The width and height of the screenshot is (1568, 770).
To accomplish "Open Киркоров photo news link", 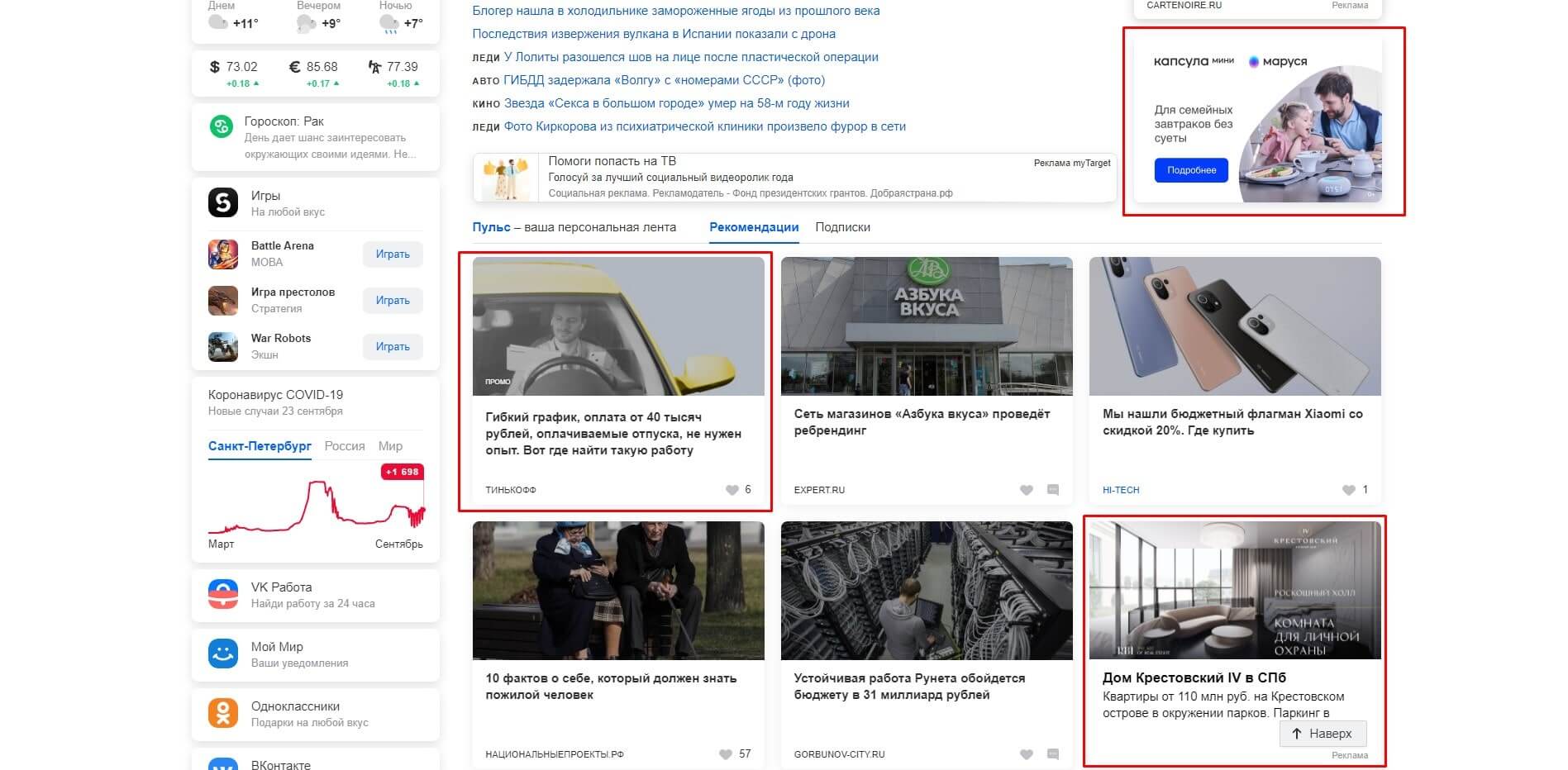I will (x=705, y=126).
